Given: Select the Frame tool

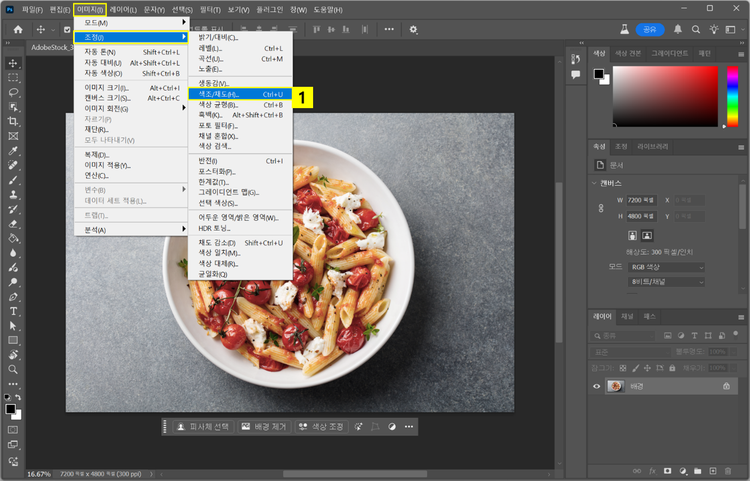Looking at the screenshot, I should pyautogui.click(x=13, y=136).
